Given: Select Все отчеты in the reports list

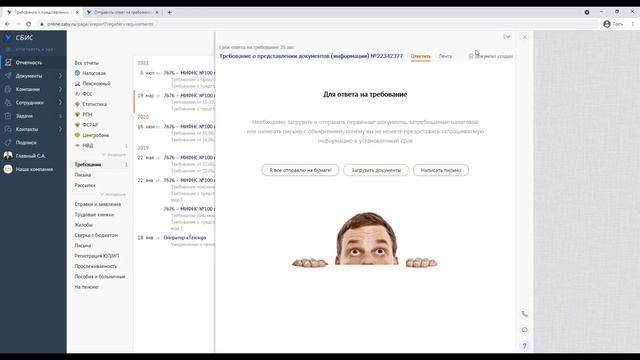Looking at the screenshot, I should click(x=87, y=63).
